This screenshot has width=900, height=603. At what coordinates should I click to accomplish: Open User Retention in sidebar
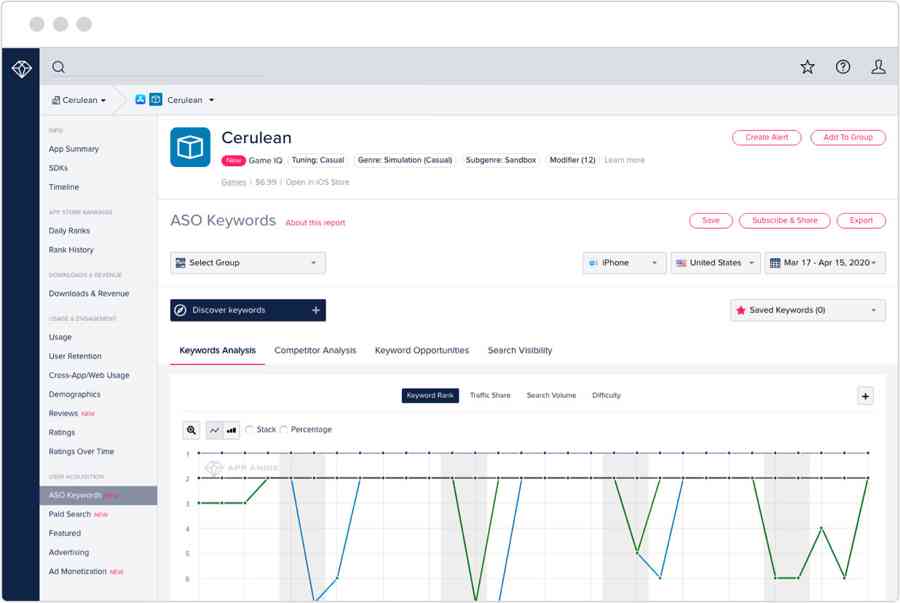point(75,356)
